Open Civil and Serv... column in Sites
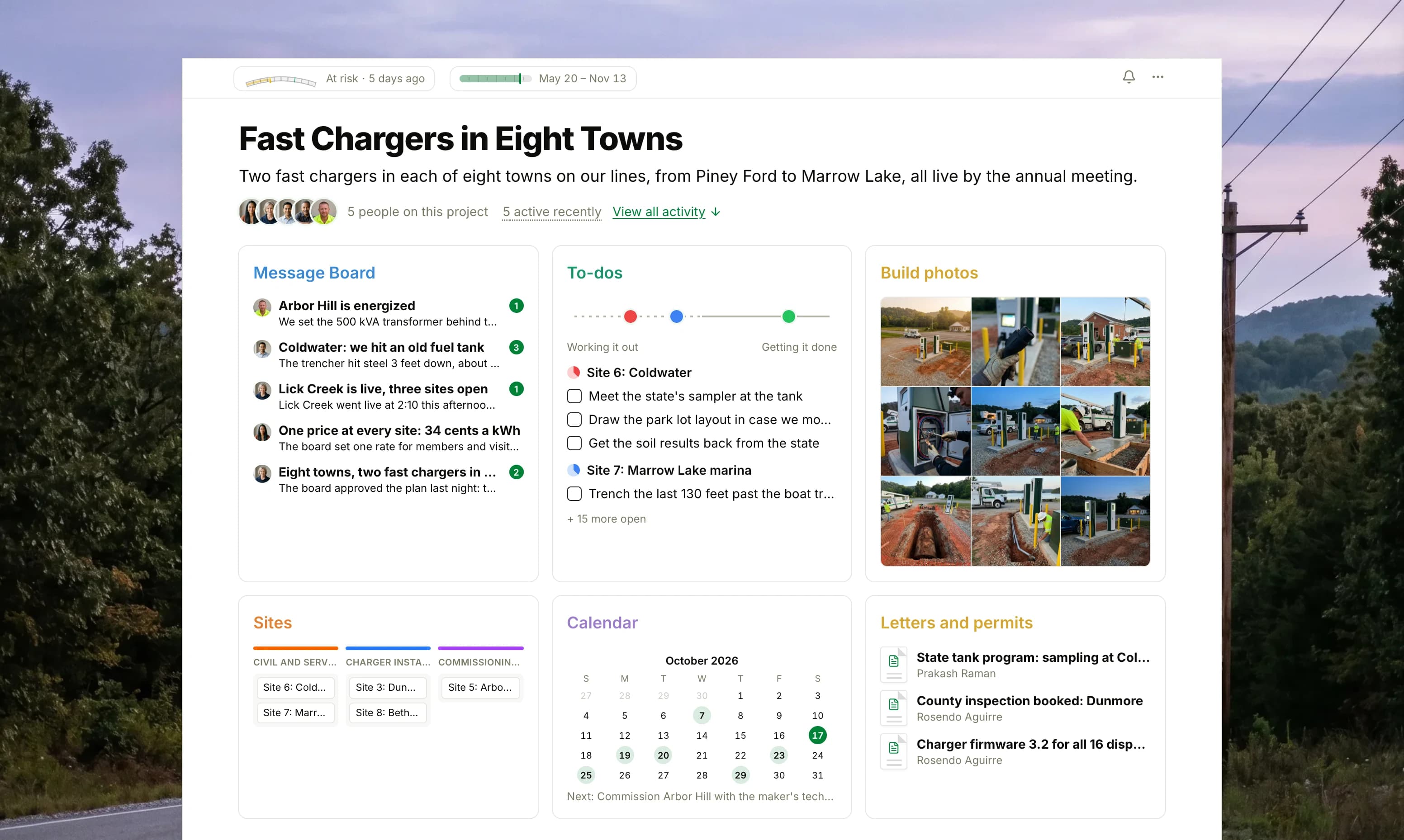The image size is (1404, 840). pos(295,662)
